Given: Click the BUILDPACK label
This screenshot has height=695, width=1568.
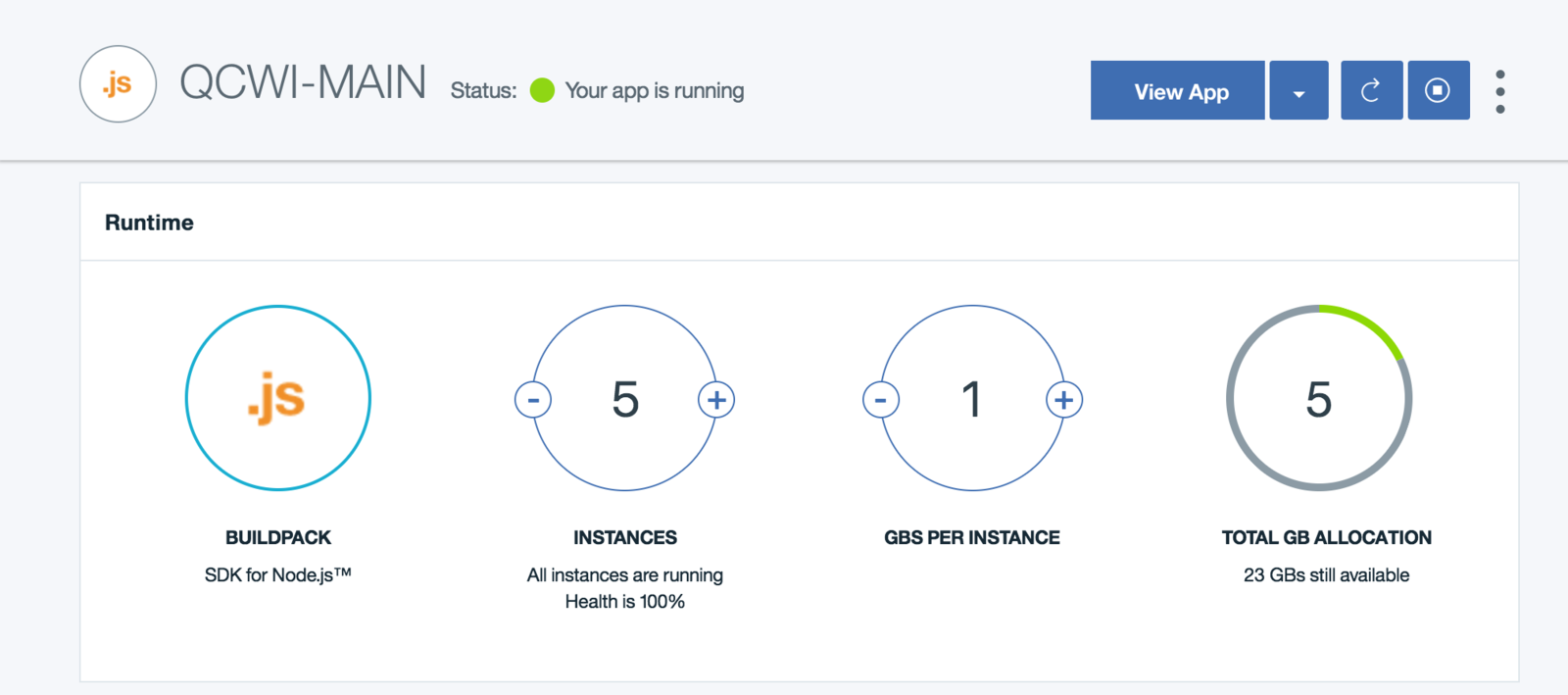Looking at the screenshot, I should pos(278,537).
